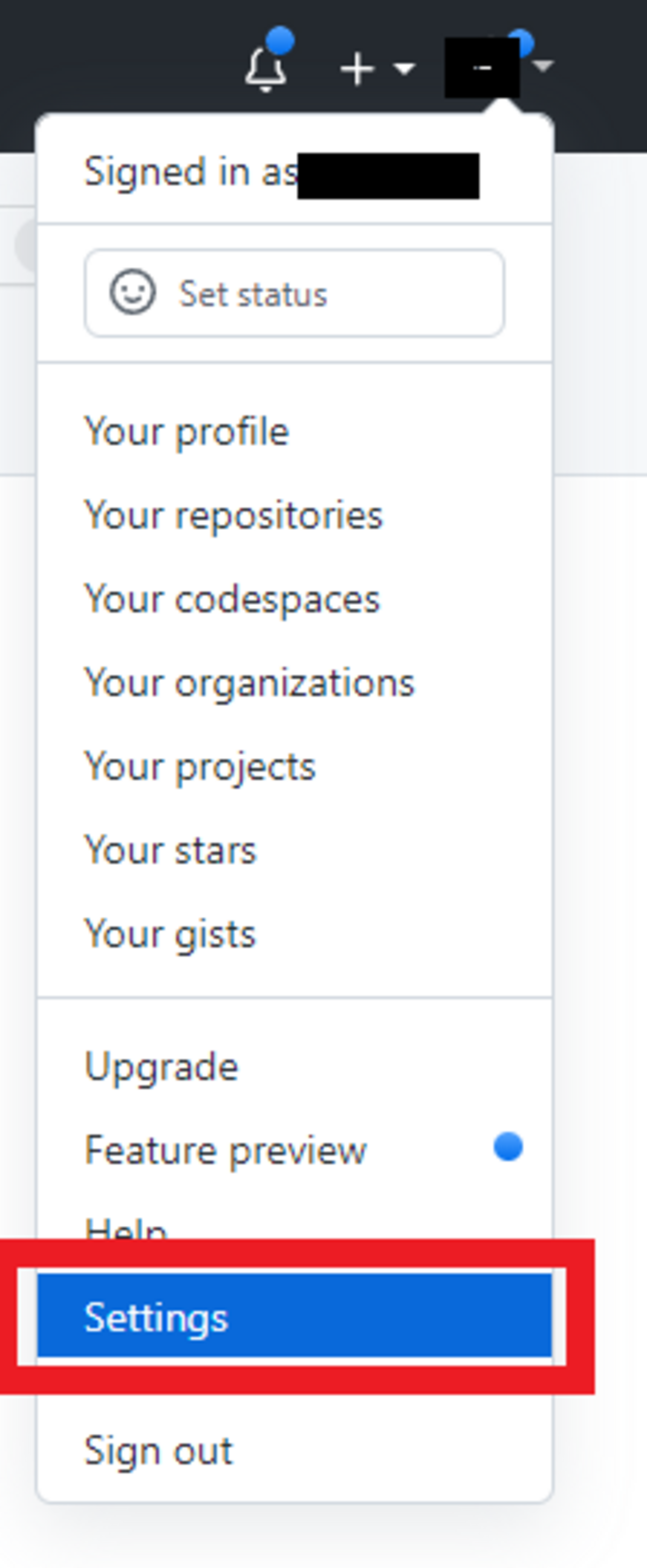Open Your profile menu item
Viewport: 647px width, 1568px height.
click(x=186, y=431)
